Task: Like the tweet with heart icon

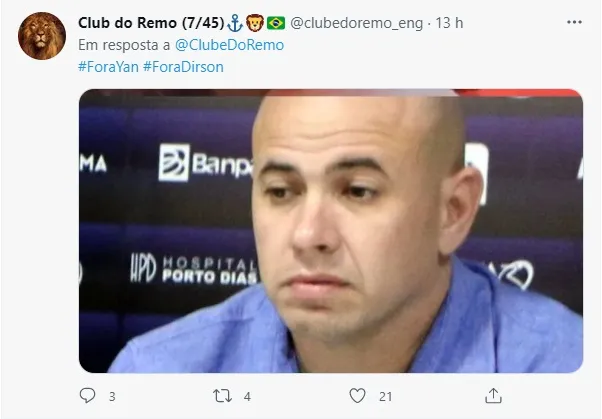Action: pyautogui.click(x=357, y=396)
